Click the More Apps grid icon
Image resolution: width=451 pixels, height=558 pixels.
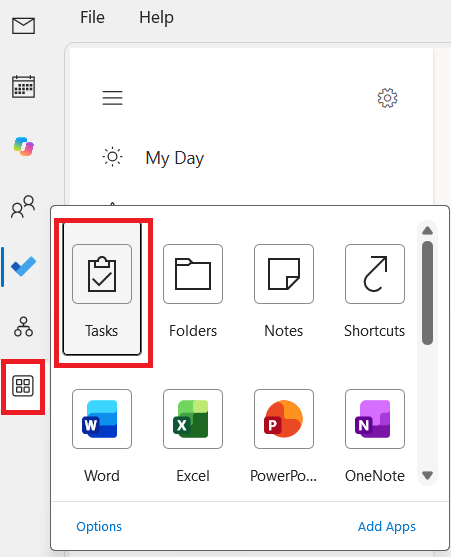[x=23, y=386]
